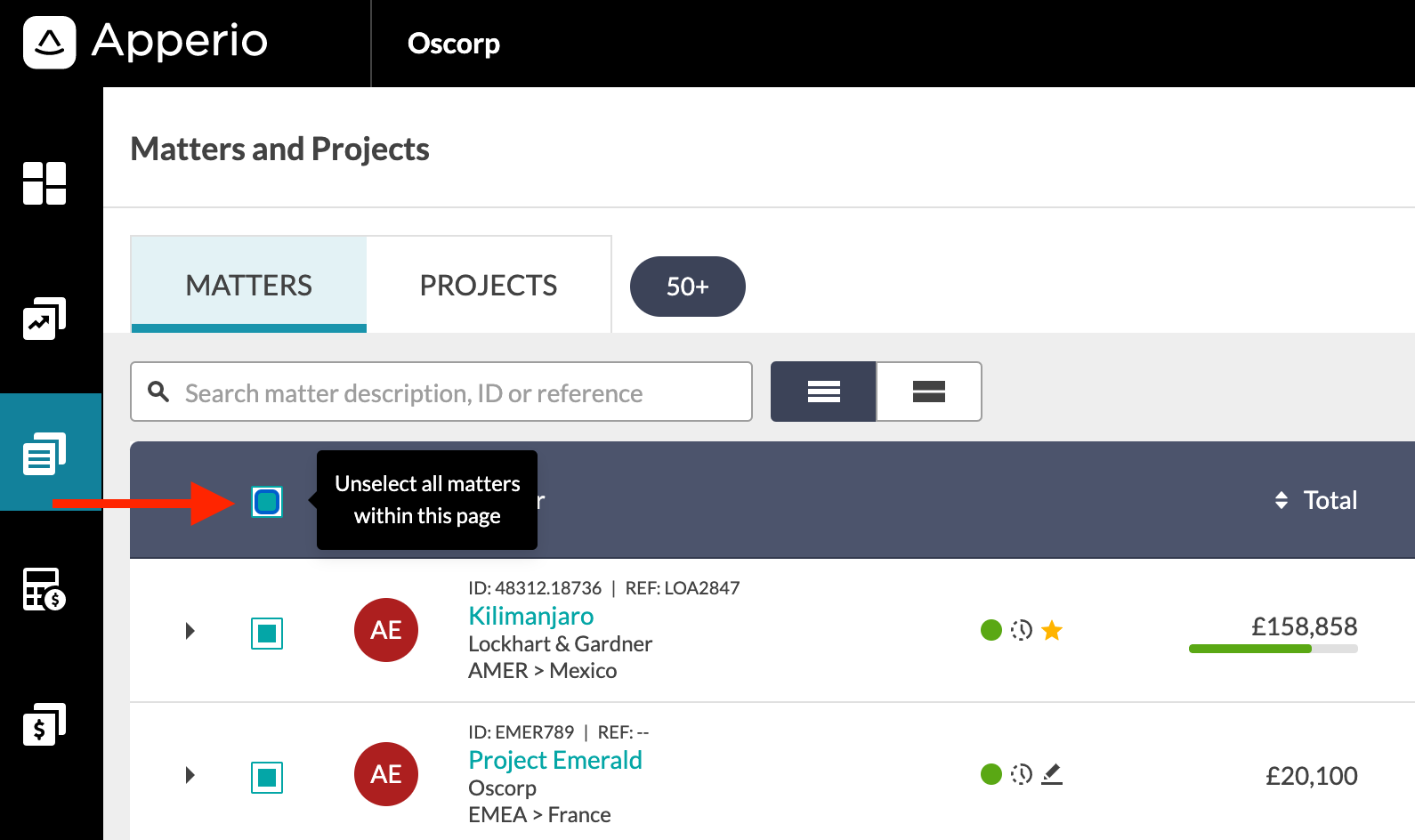Viewport: 1415px width, 840px height.
Task: Click the Project Emerald AE avatar
Action: pyautogui.click(x=386, y=774)
